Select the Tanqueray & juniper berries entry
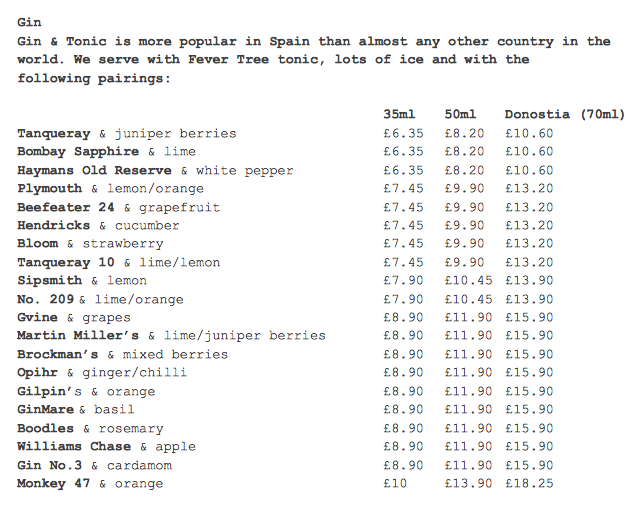 [x=126, y=133]
